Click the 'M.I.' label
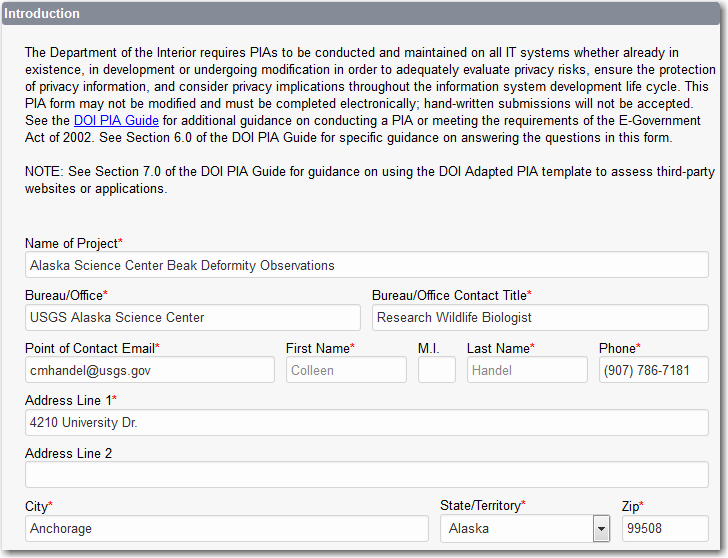The image size is (728, 558). pyautogui.click(x=429, y=348)
